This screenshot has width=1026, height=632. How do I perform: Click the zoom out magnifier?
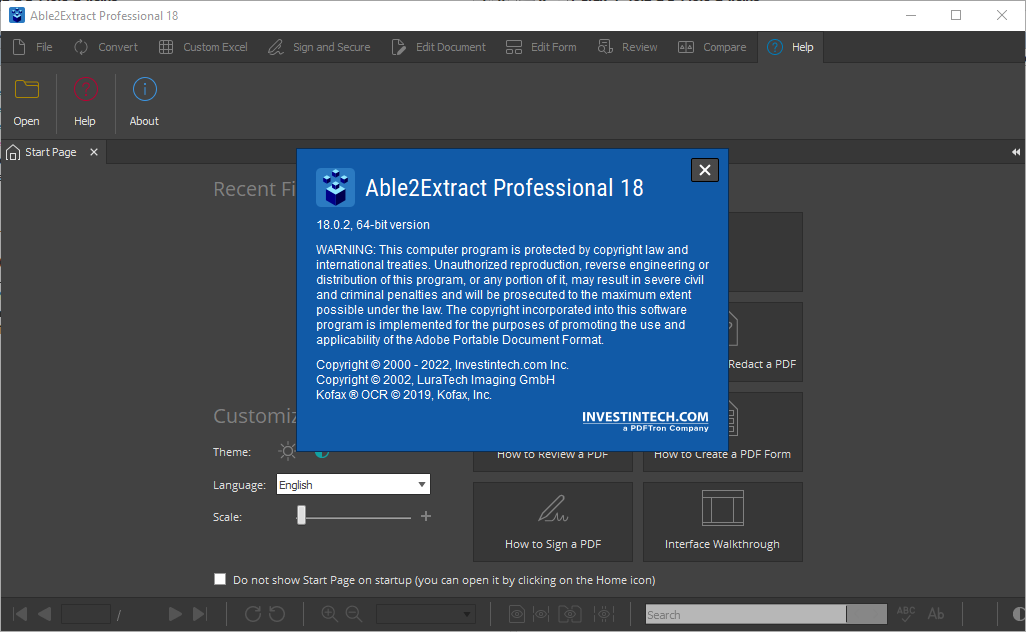click(x=354, y=614)
